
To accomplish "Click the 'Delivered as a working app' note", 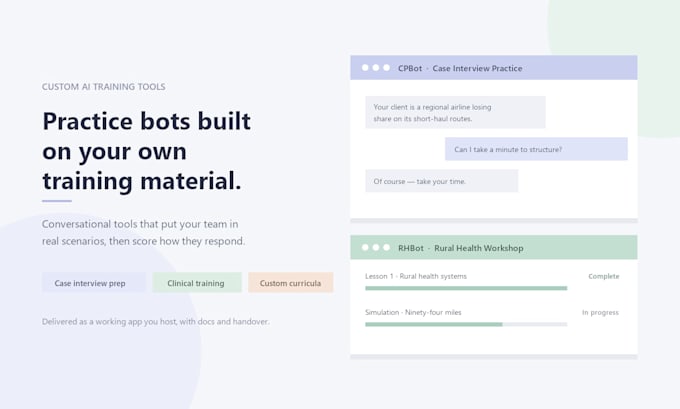I will click(x=156, y=321).
